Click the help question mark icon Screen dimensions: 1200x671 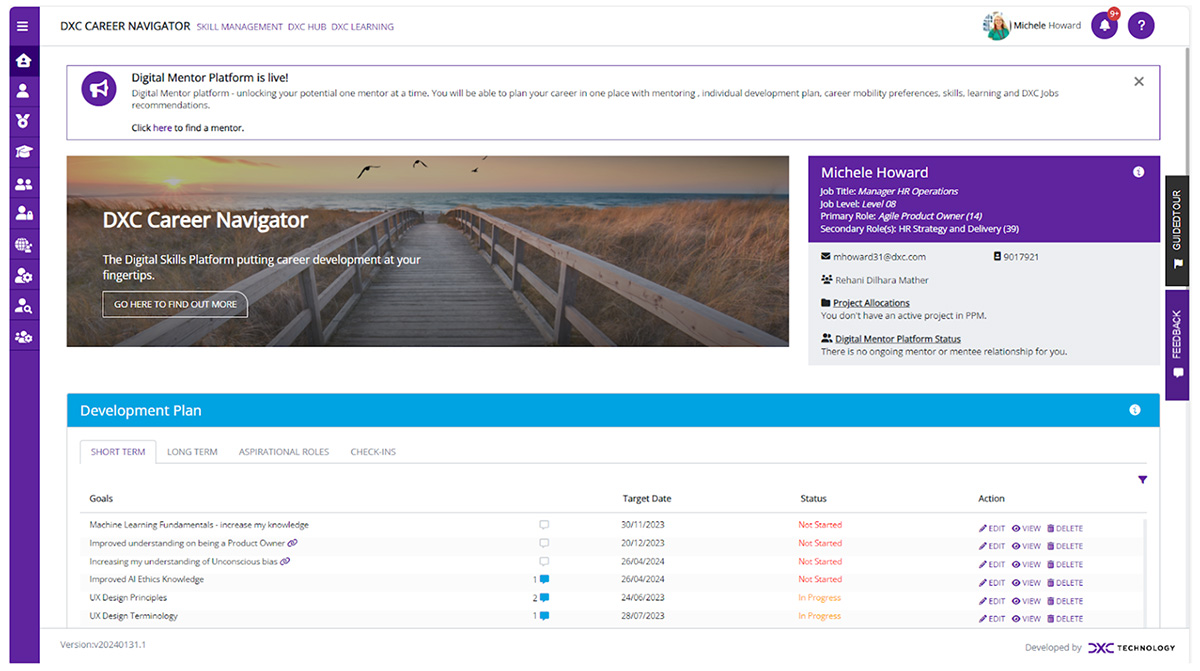1141,26
